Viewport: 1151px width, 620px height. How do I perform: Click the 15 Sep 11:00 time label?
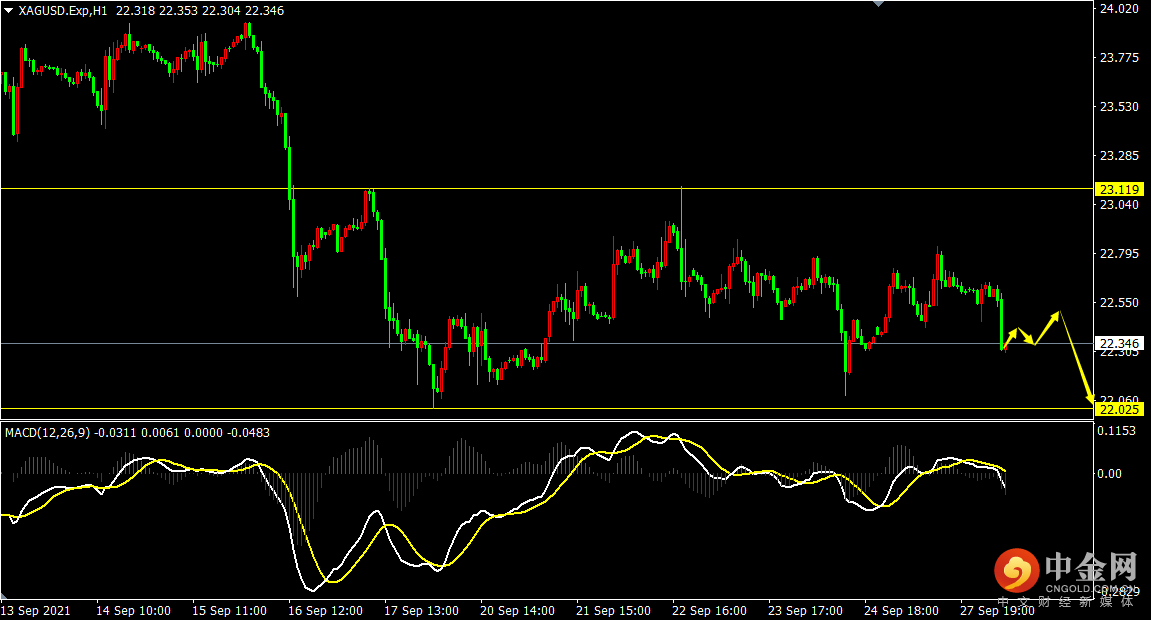229,610
